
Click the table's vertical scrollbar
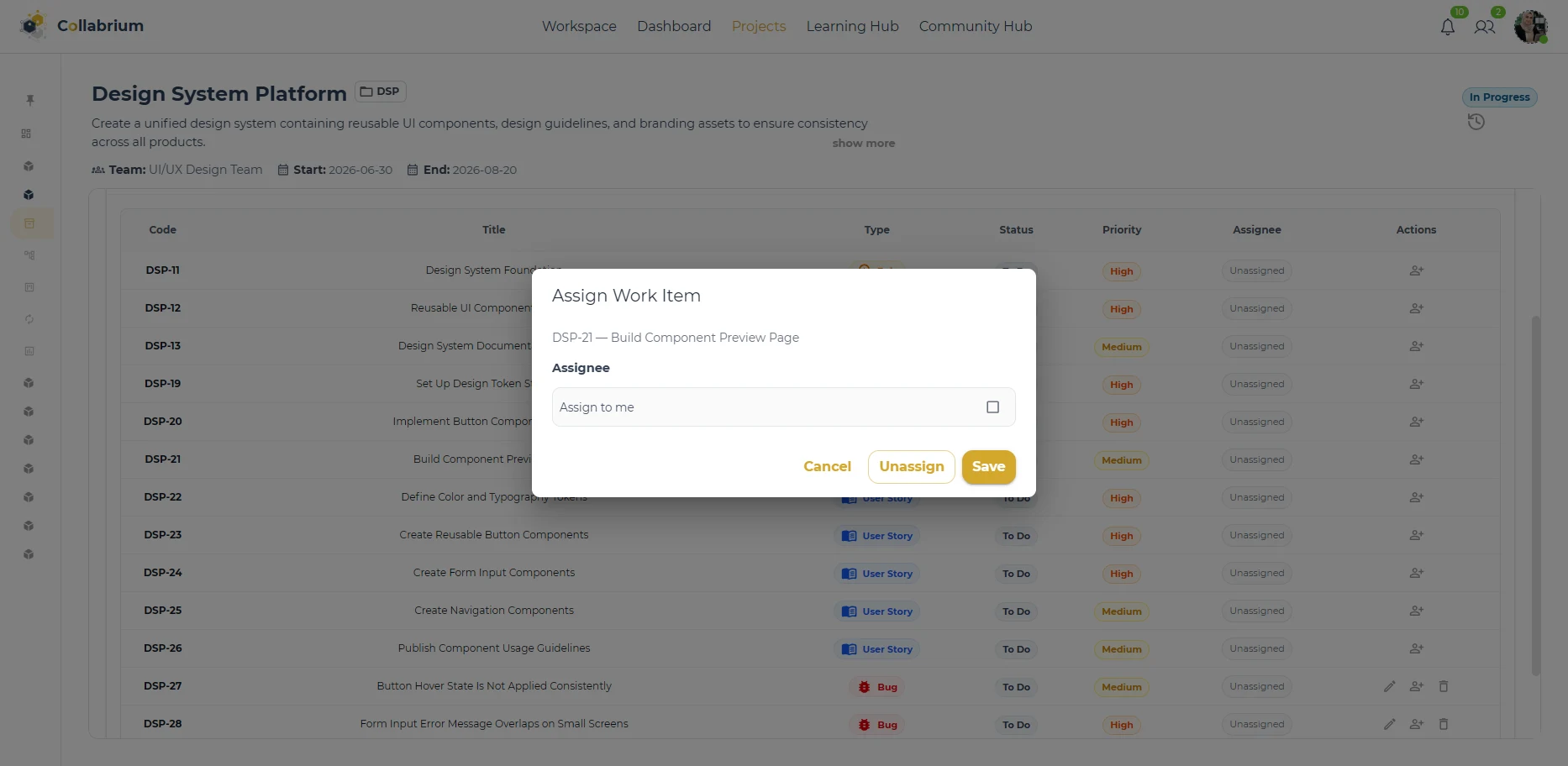[1536, 496]
